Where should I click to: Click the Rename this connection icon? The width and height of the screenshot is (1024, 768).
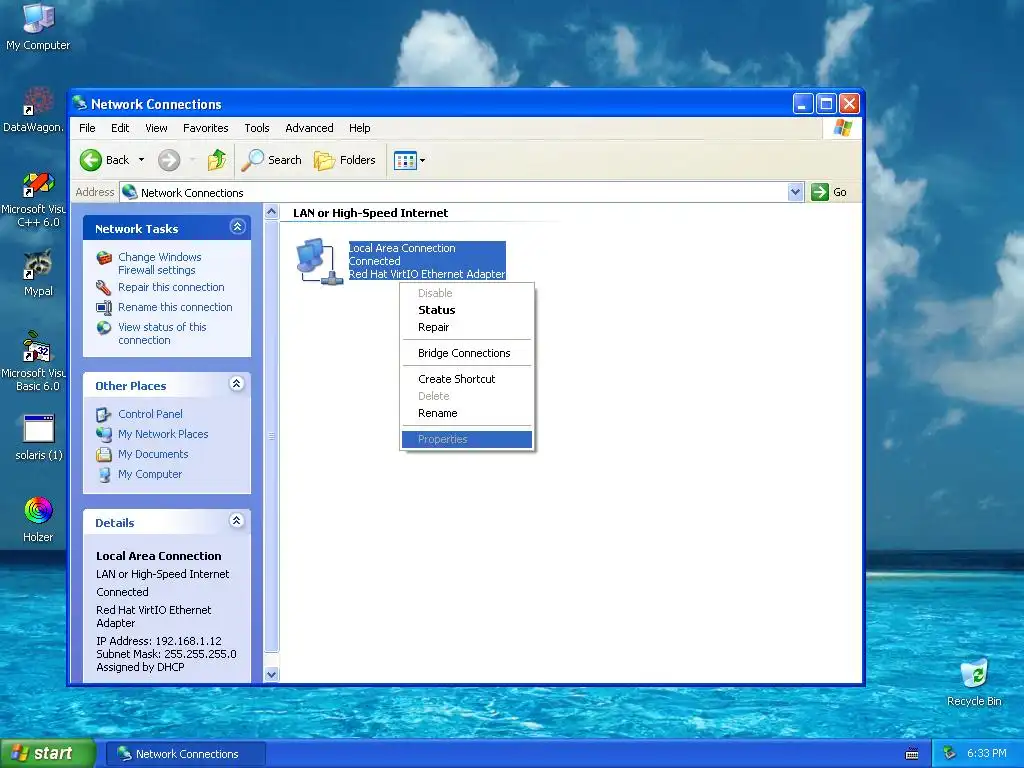[104, 308]
